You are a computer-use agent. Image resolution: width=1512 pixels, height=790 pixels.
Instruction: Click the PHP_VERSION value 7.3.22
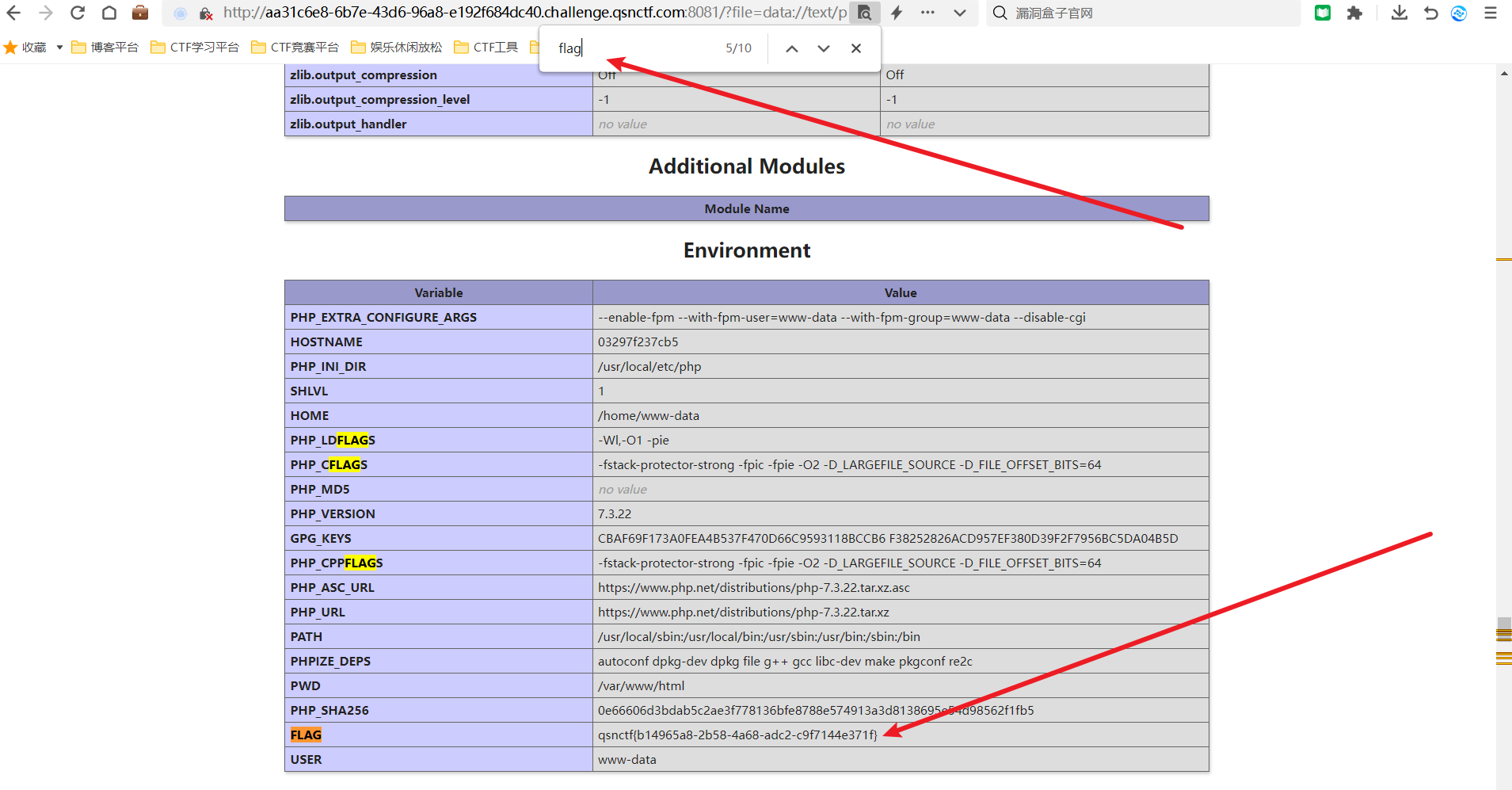click(x=615, y=513)
